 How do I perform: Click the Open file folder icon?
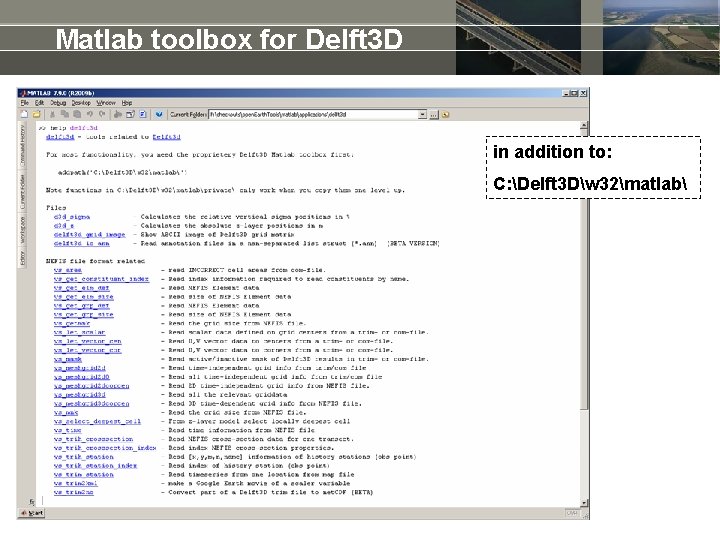click(x=36, y=114)
